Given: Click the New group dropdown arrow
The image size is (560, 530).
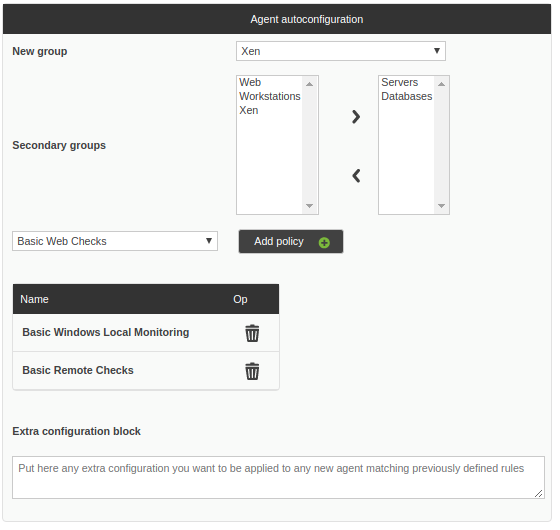Looking at the screenshot, I should 436,51.
